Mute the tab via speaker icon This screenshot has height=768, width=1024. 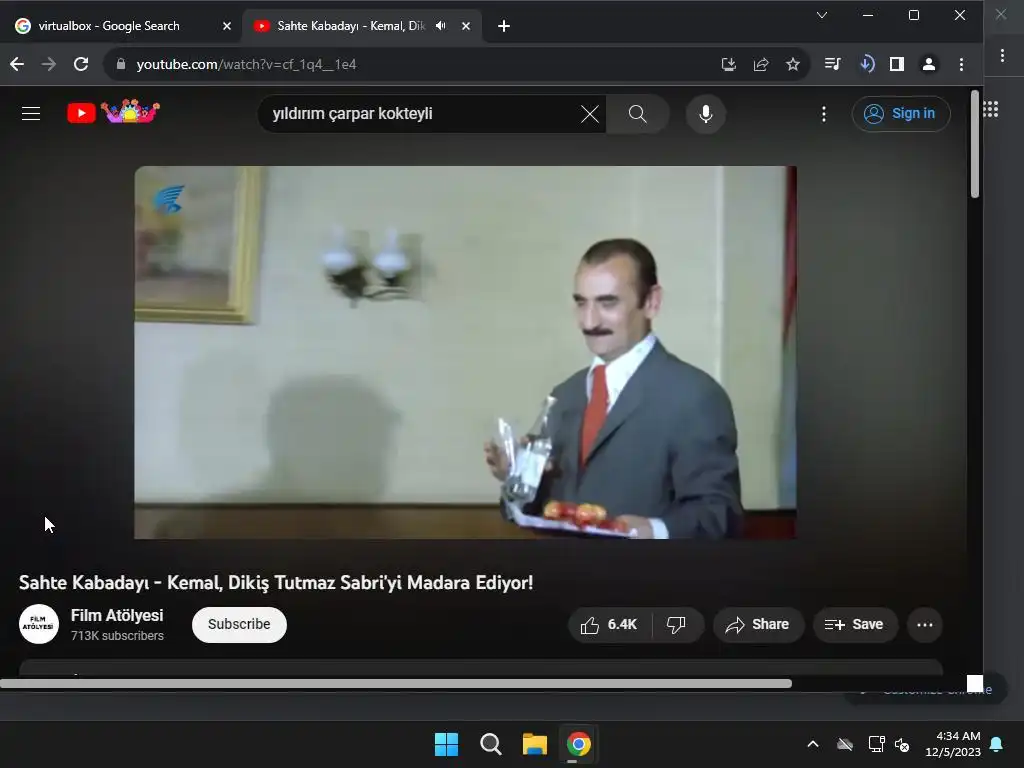coord(441,26)
